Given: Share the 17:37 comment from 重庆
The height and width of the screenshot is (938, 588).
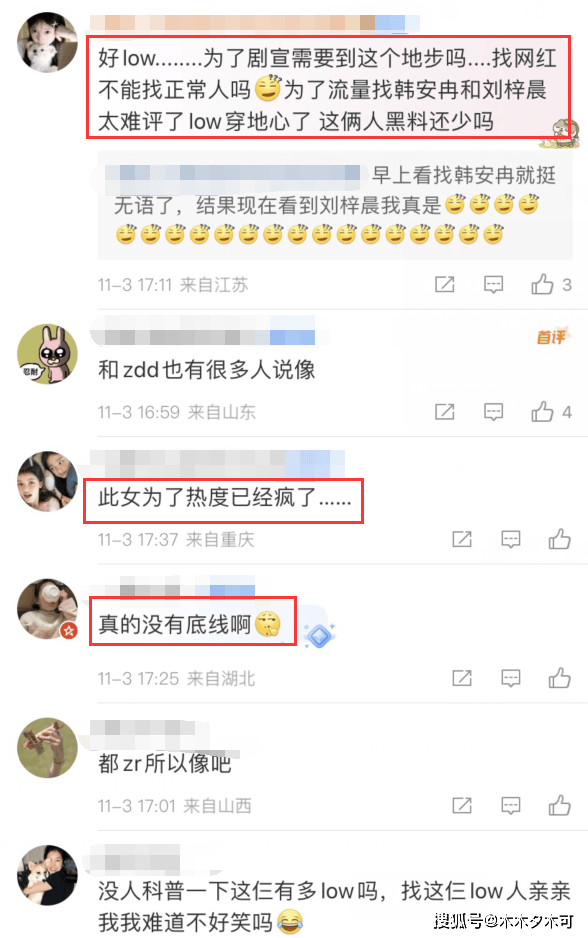Looking at the screenshot, I should coord(462,539).
